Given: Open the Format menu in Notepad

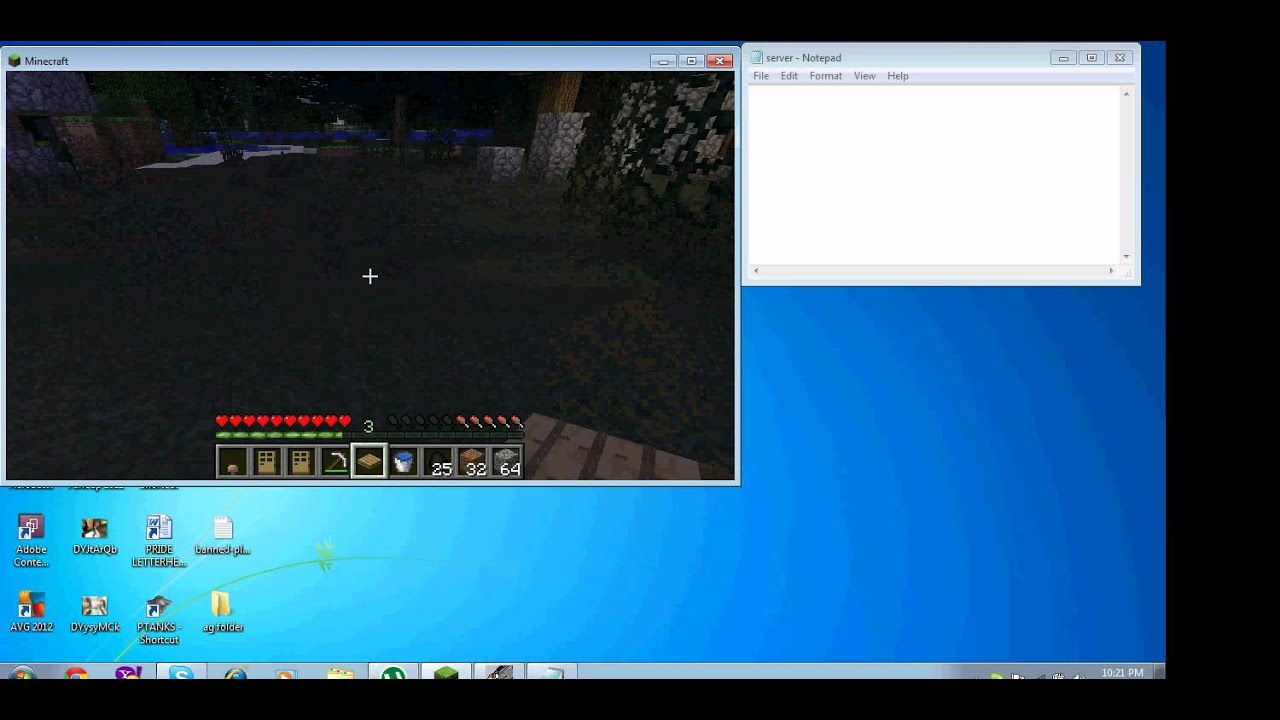Looking at the screenshot, I should (x=826, y=76).
